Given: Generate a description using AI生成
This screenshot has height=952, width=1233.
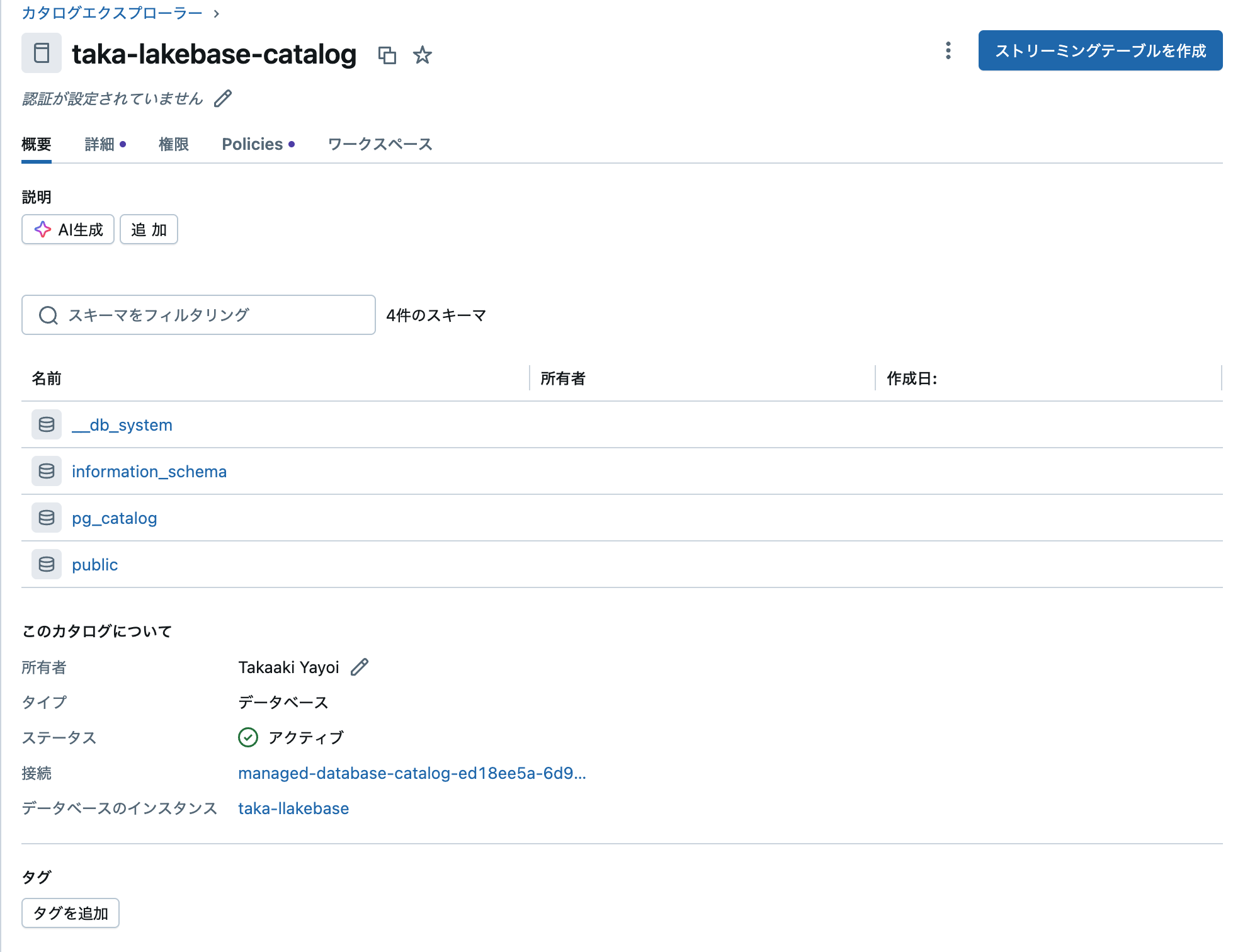Looking at the screenshot, I should (x=67, y=229).
